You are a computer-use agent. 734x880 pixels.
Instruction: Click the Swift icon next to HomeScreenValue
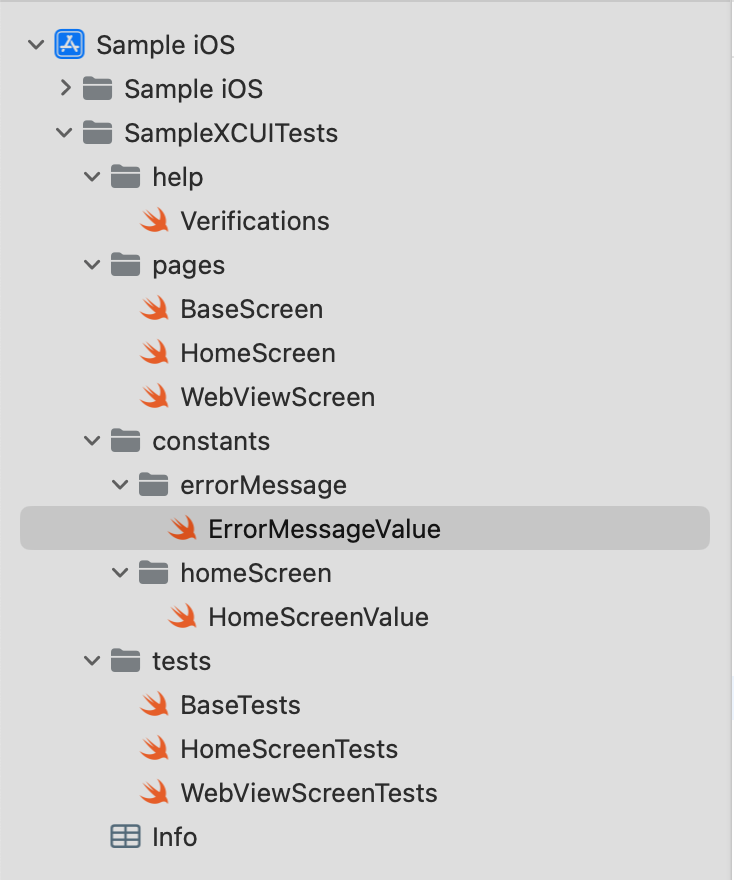(182, 617)
